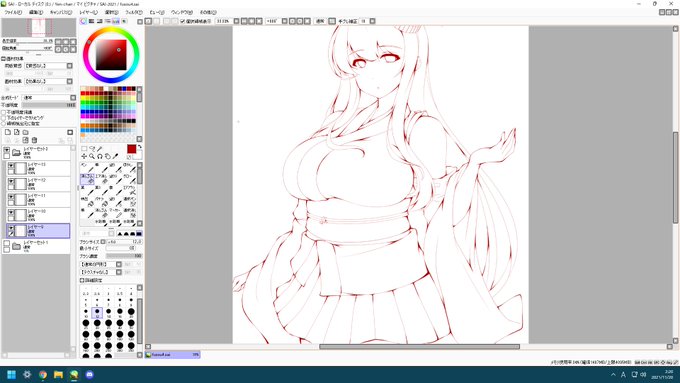This screenshot has height=383, width=680.
Task: Select the move tool
Action: coord(84,156)
